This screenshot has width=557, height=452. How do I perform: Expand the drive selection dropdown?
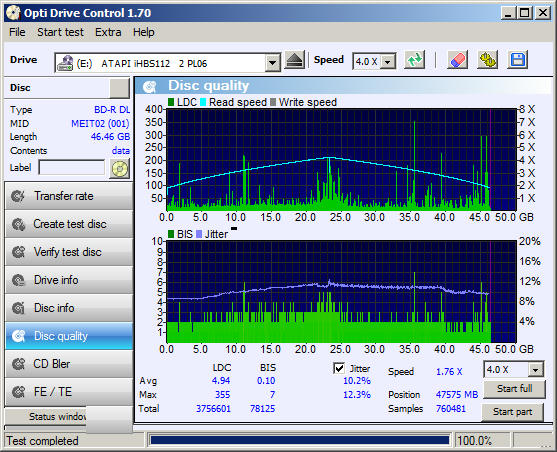[x=272, y=63]
